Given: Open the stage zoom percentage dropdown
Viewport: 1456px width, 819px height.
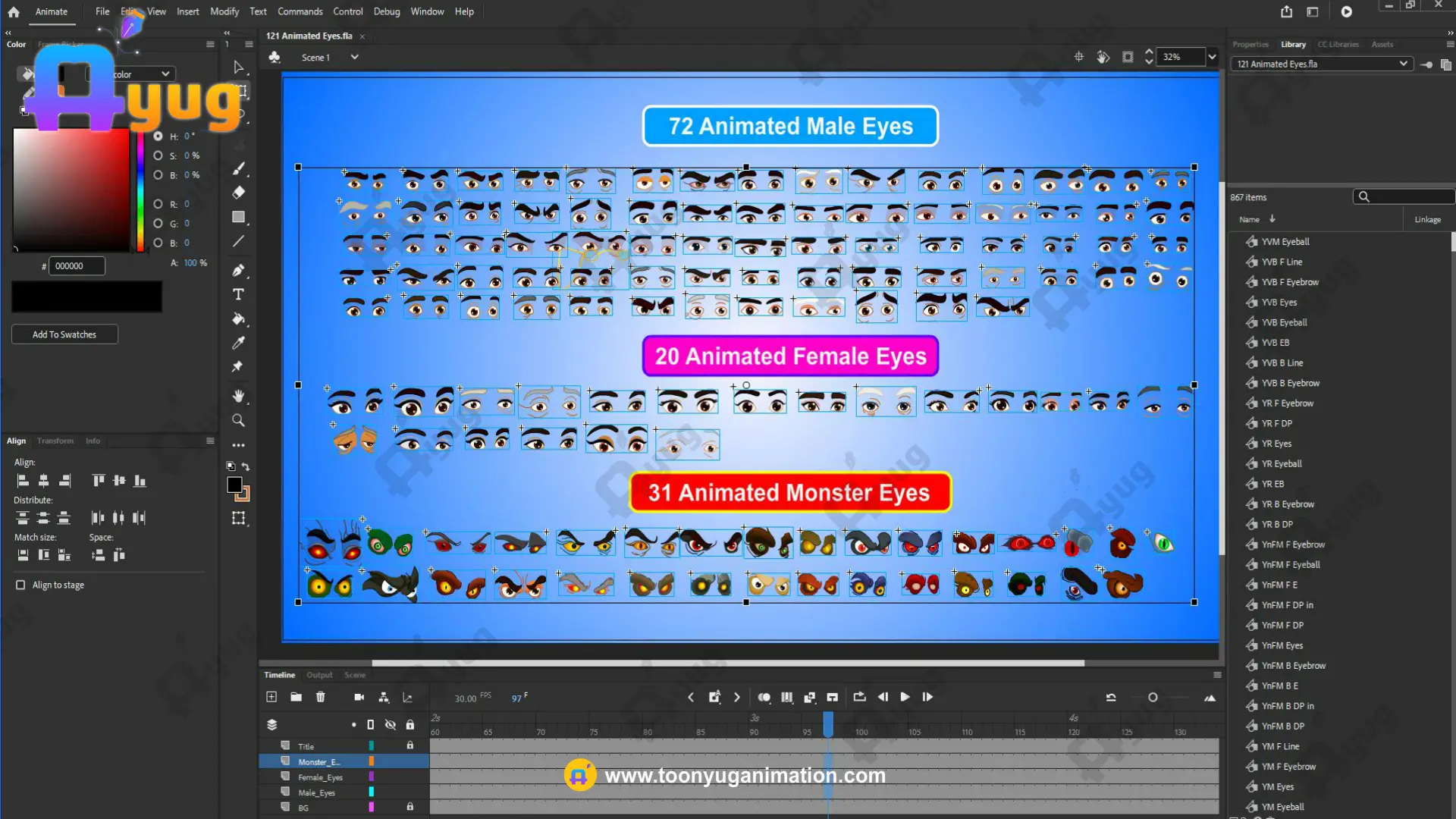Looking at the screenshot, I should pyautogui.click(x=1212, y=57).
